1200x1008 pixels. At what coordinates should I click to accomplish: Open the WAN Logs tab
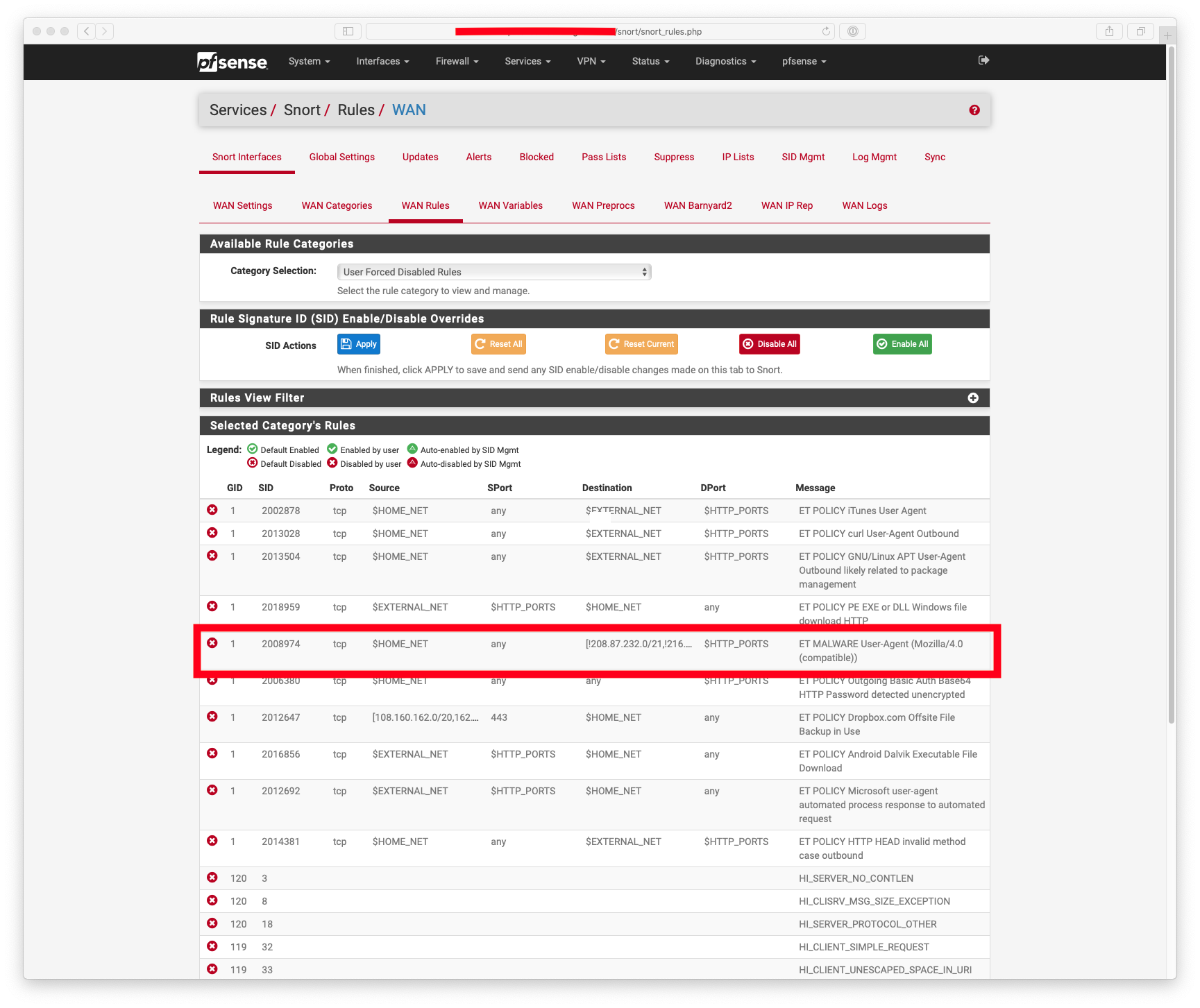click(x=864, y=205)
